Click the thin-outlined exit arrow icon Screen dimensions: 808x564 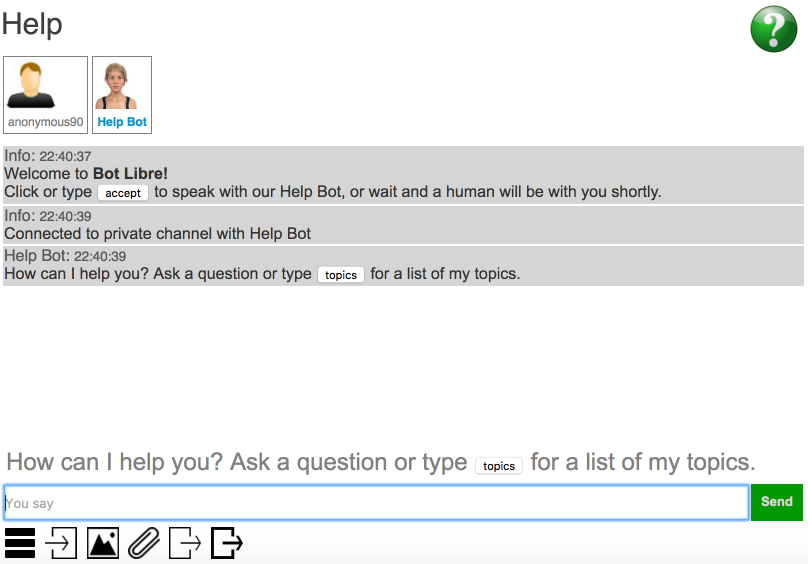tap(185, 543)
